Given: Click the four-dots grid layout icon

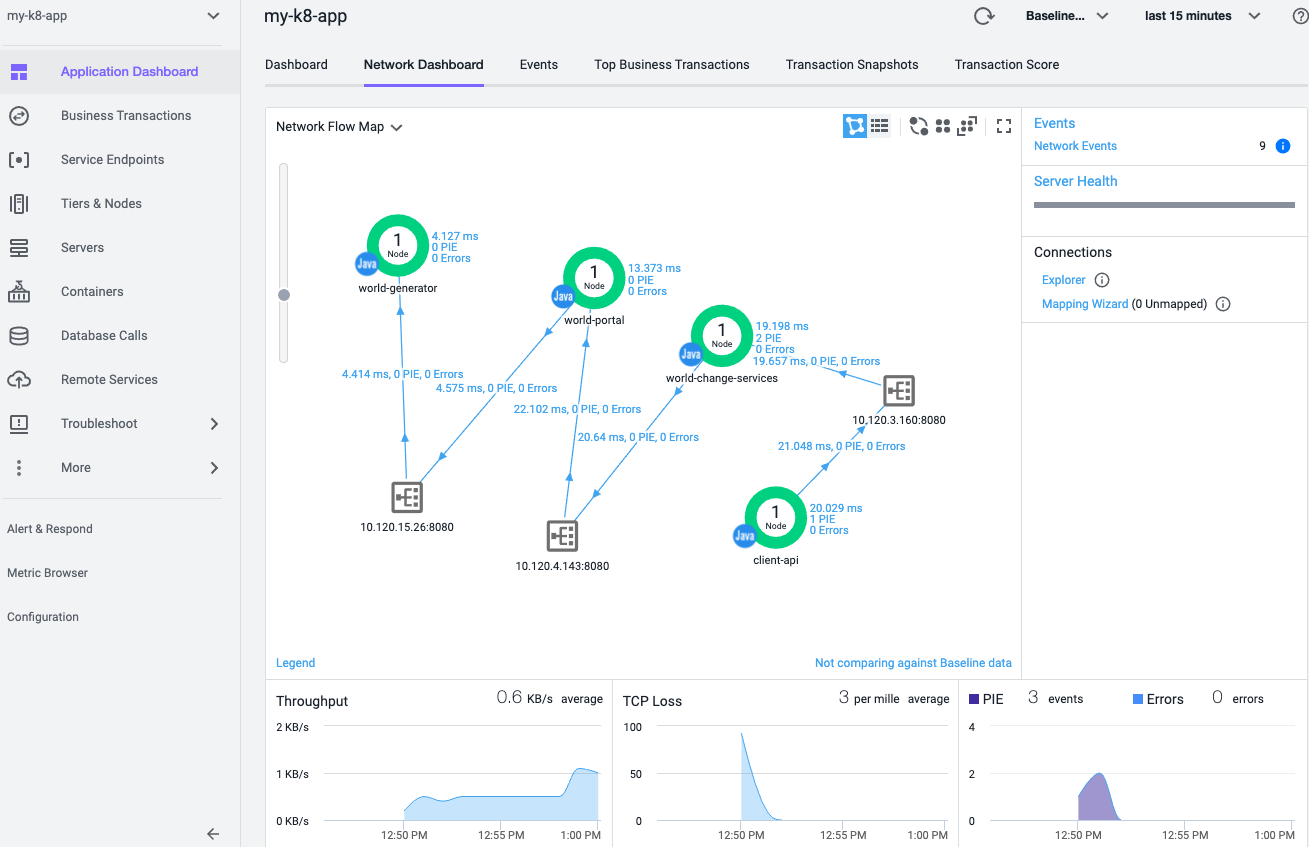Looking at the screenshot, I should (x=942, y=126).
